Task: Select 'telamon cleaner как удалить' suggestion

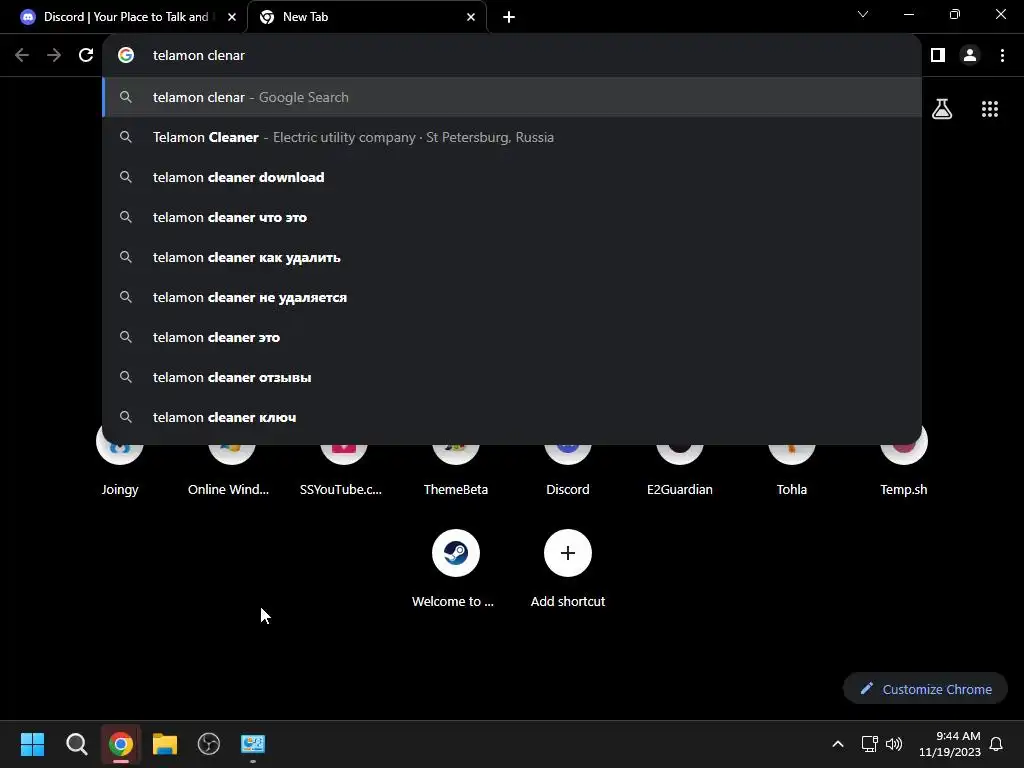Action: tap(512, 257)
